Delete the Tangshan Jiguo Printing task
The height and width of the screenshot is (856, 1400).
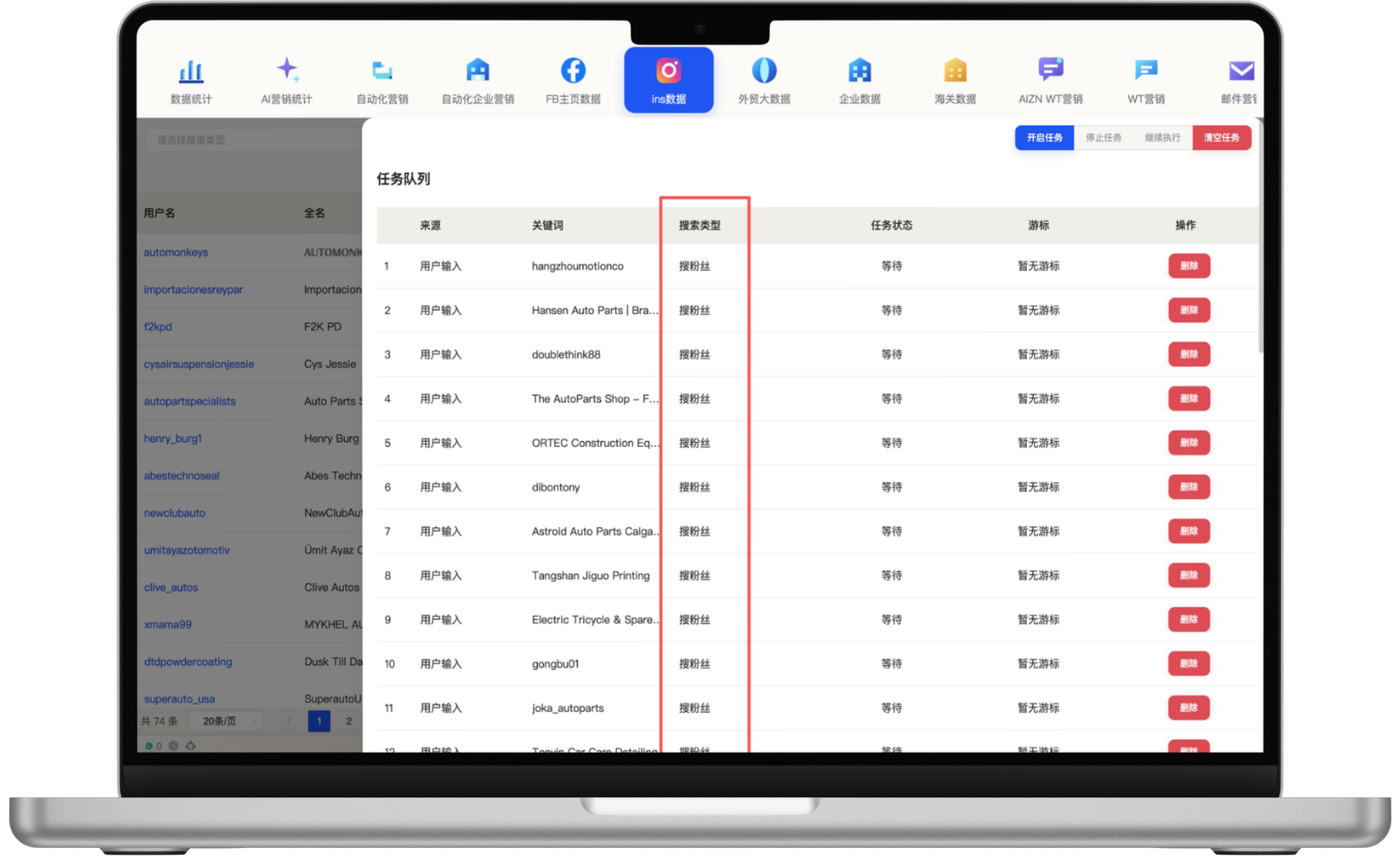click(x=1188, y=575)
